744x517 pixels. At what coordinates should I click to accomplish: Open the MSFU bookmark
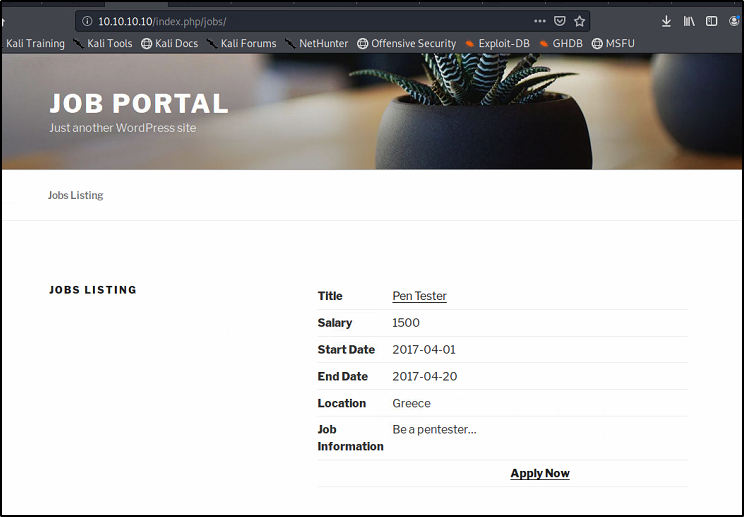(x=613, y=44)
